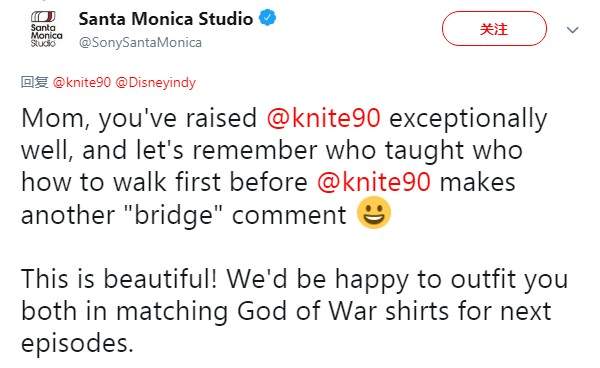
Task: Open the @knite90 mention before "makes"
Action: (374, 182)
